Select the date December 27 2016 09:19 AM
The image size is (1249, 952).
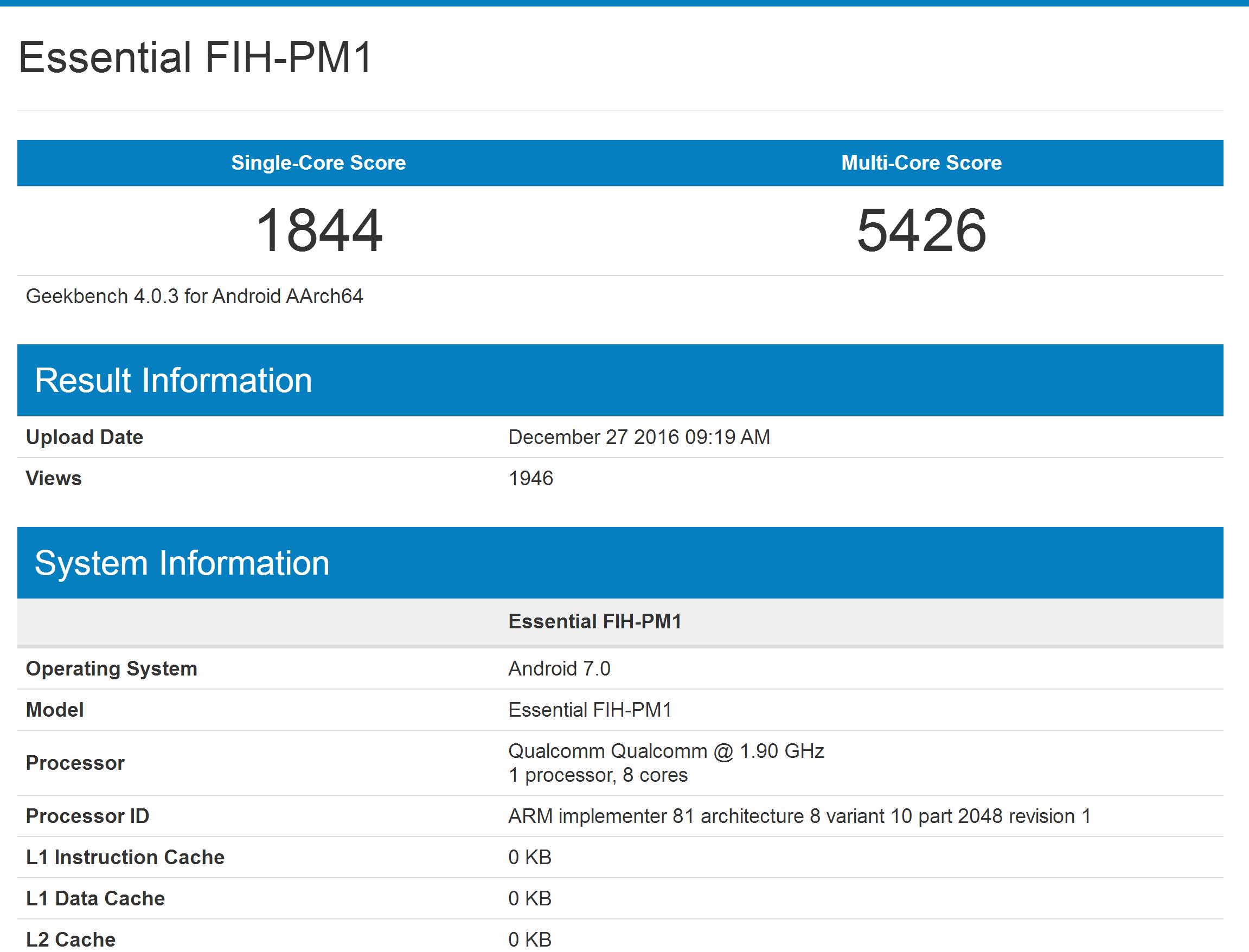click(639, 437)
